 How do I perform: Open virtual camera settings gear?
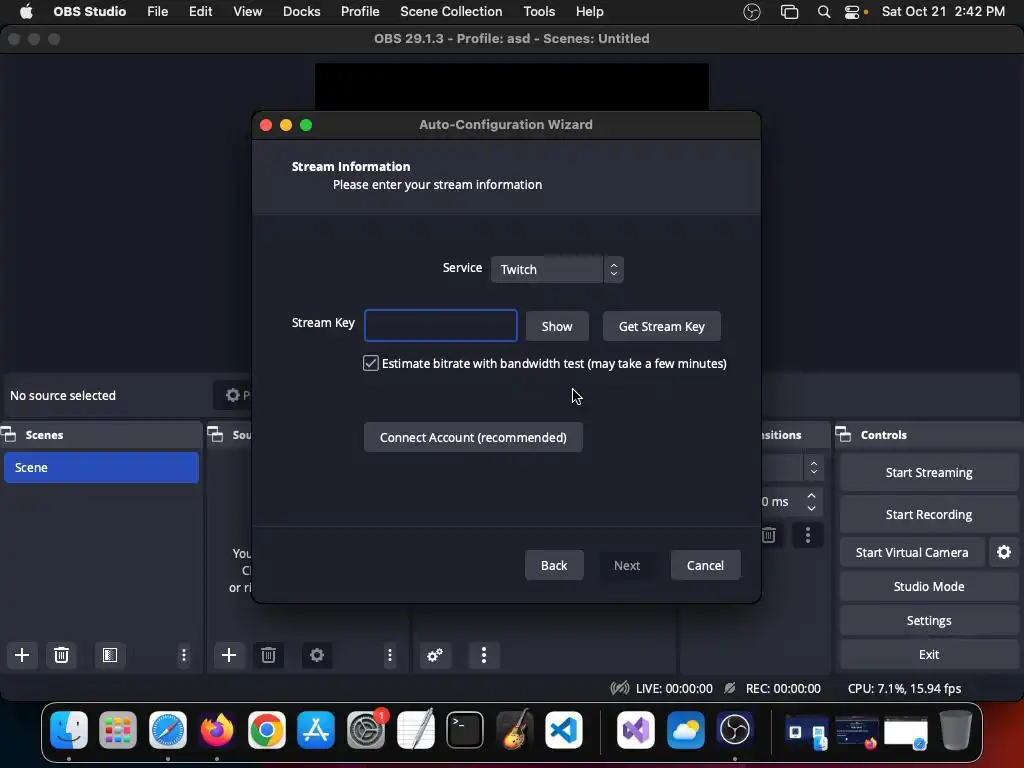coord(1004,552)
